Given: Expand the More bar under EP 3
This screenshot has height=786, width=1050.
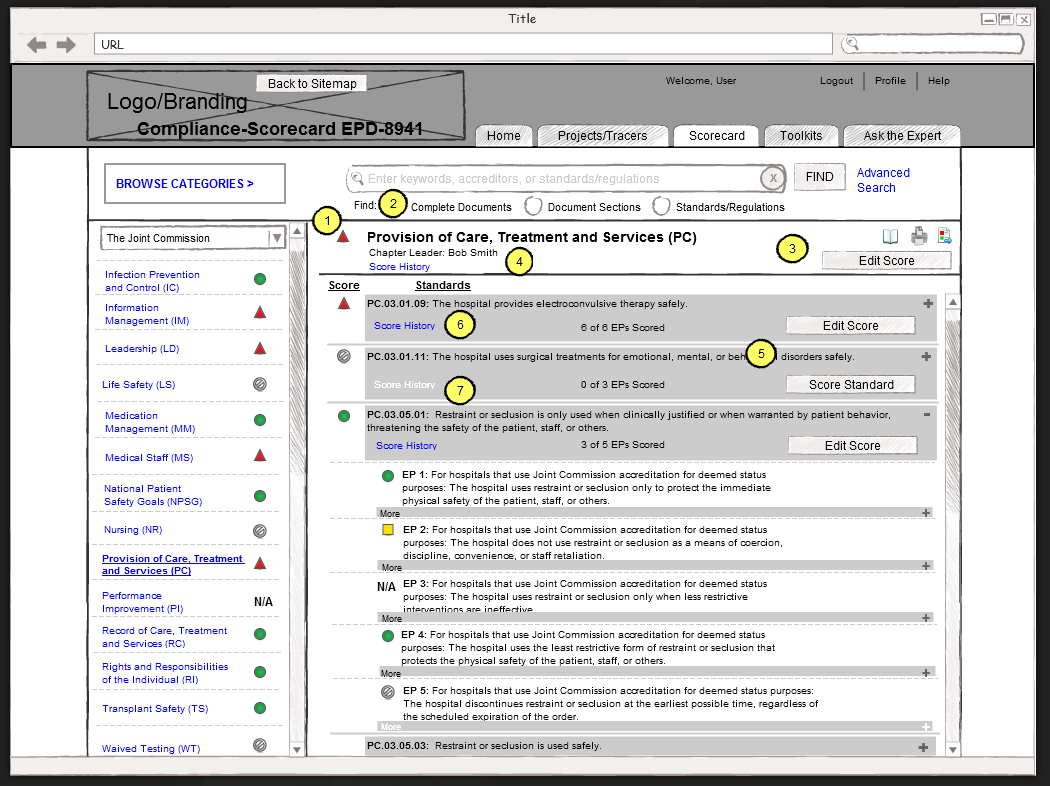Looking at the screenshot, I should [926, 617].
